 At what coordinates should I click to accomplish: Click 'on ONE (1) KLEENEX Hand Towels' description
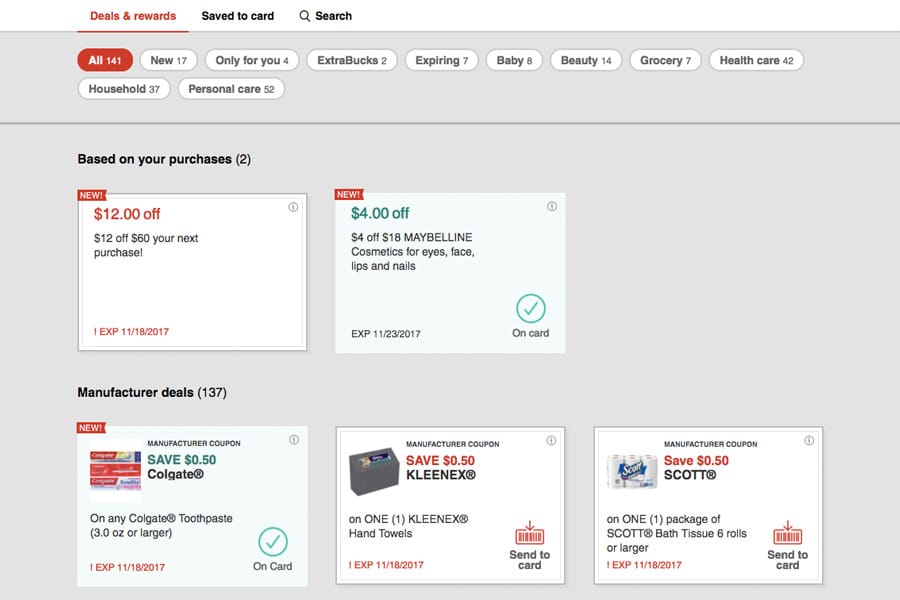(408, 526)
